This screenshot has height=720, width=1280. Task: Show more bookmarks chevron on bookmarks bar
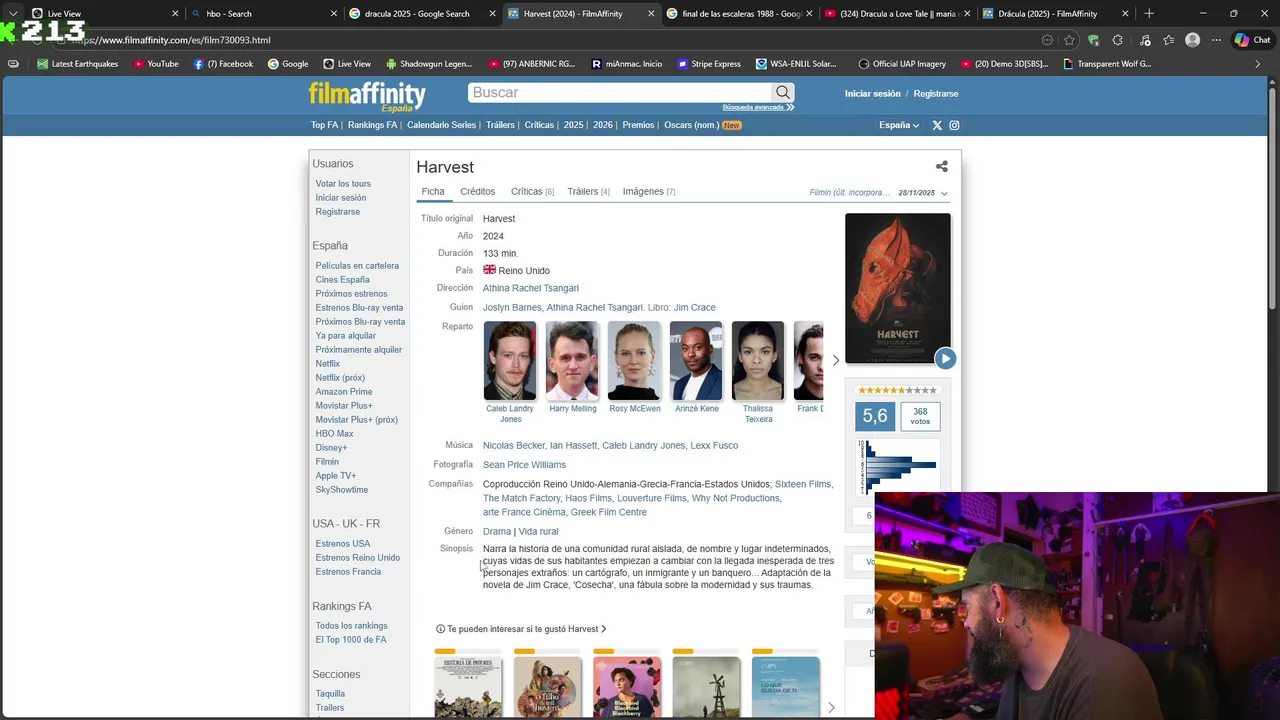pyautogui.click(x=1258, y=64)
